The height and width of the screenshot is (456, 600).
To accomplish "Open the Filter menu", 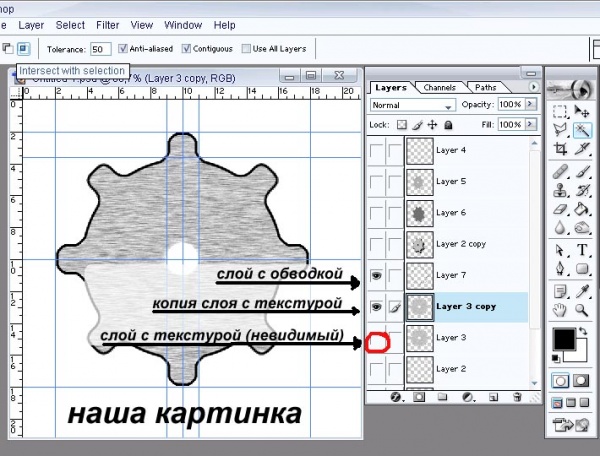I will tap(108, 24).
